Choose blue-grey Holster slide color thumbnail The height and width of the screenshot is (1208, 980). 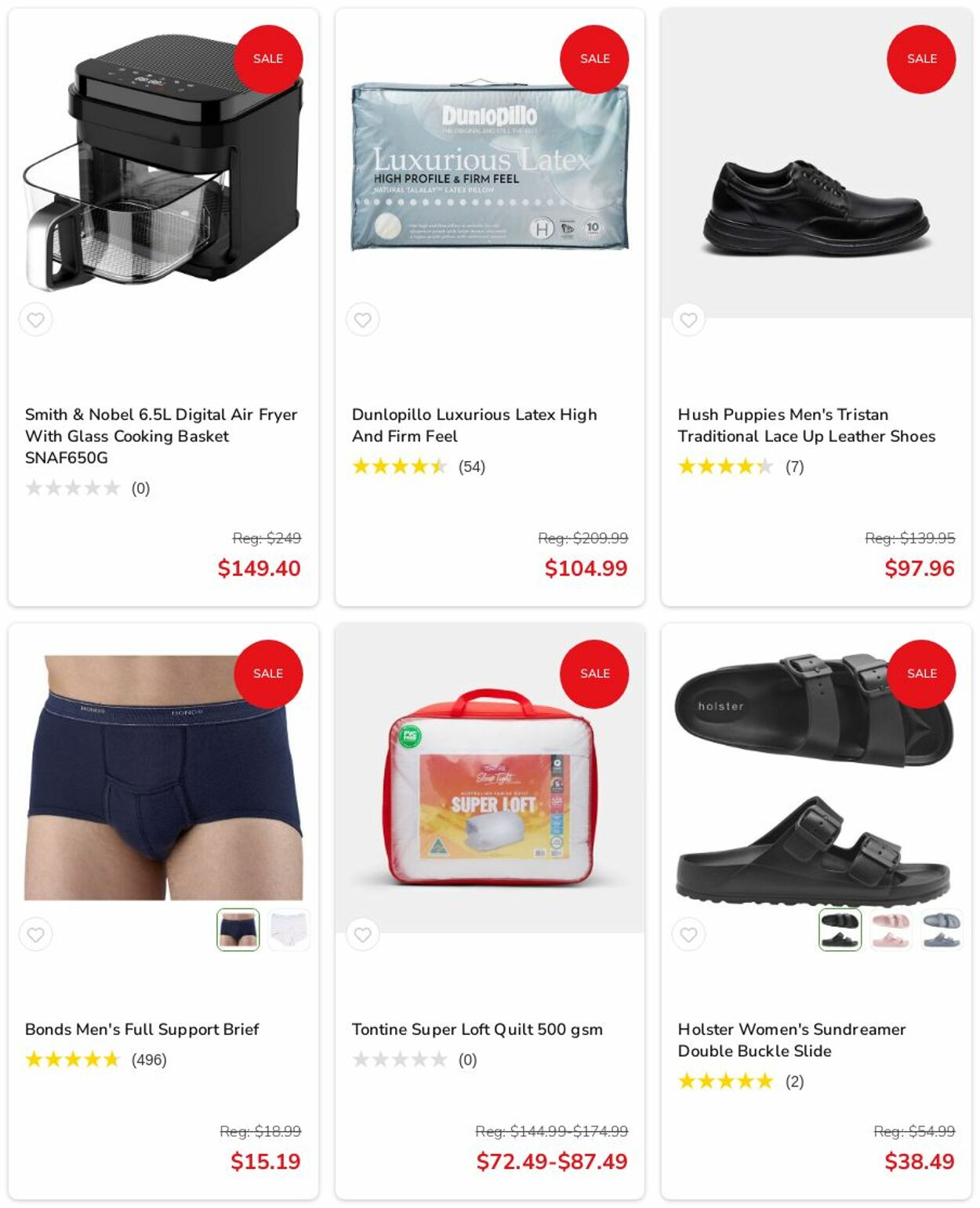(x=941, y=930)
